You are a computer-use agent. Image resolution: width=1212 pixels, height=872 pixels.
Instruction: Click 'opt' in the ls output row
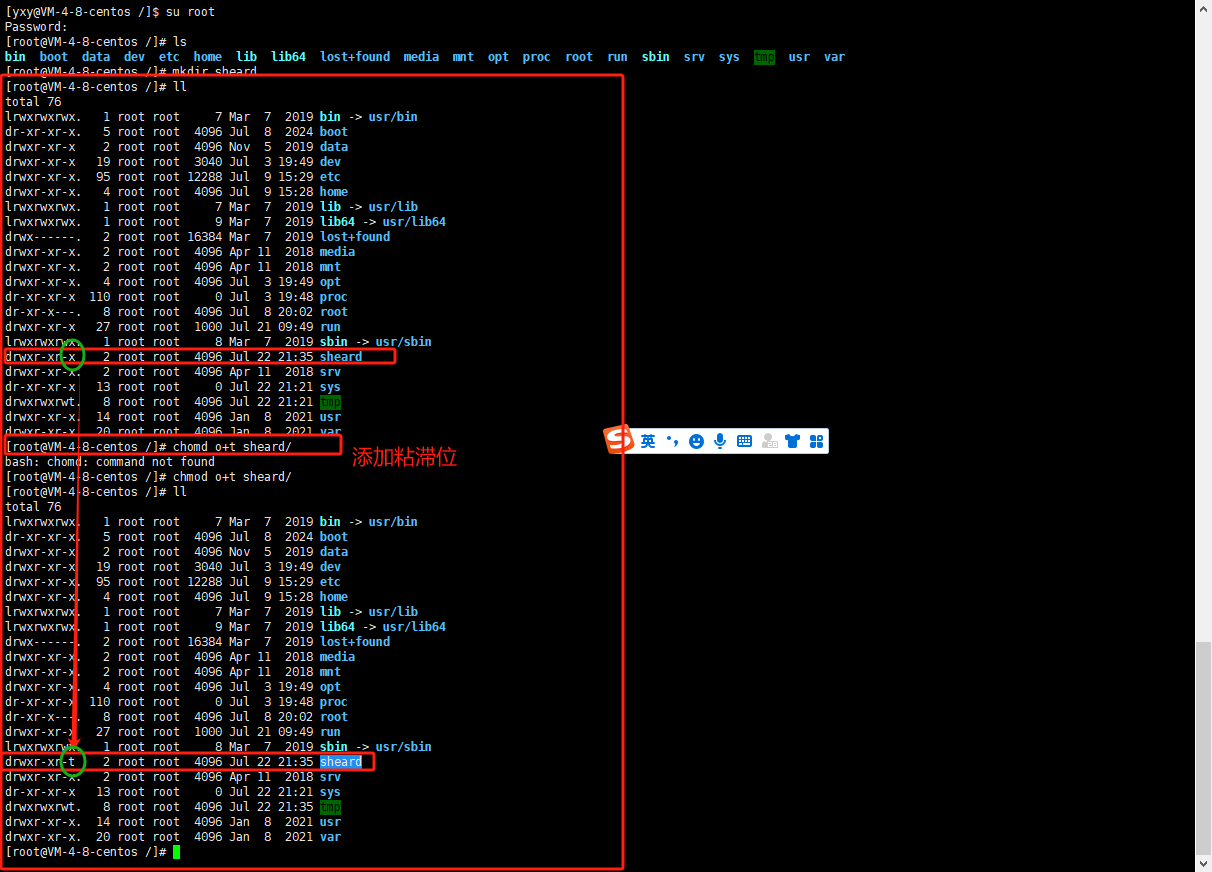pyautogui.click(x=498, y=57)
